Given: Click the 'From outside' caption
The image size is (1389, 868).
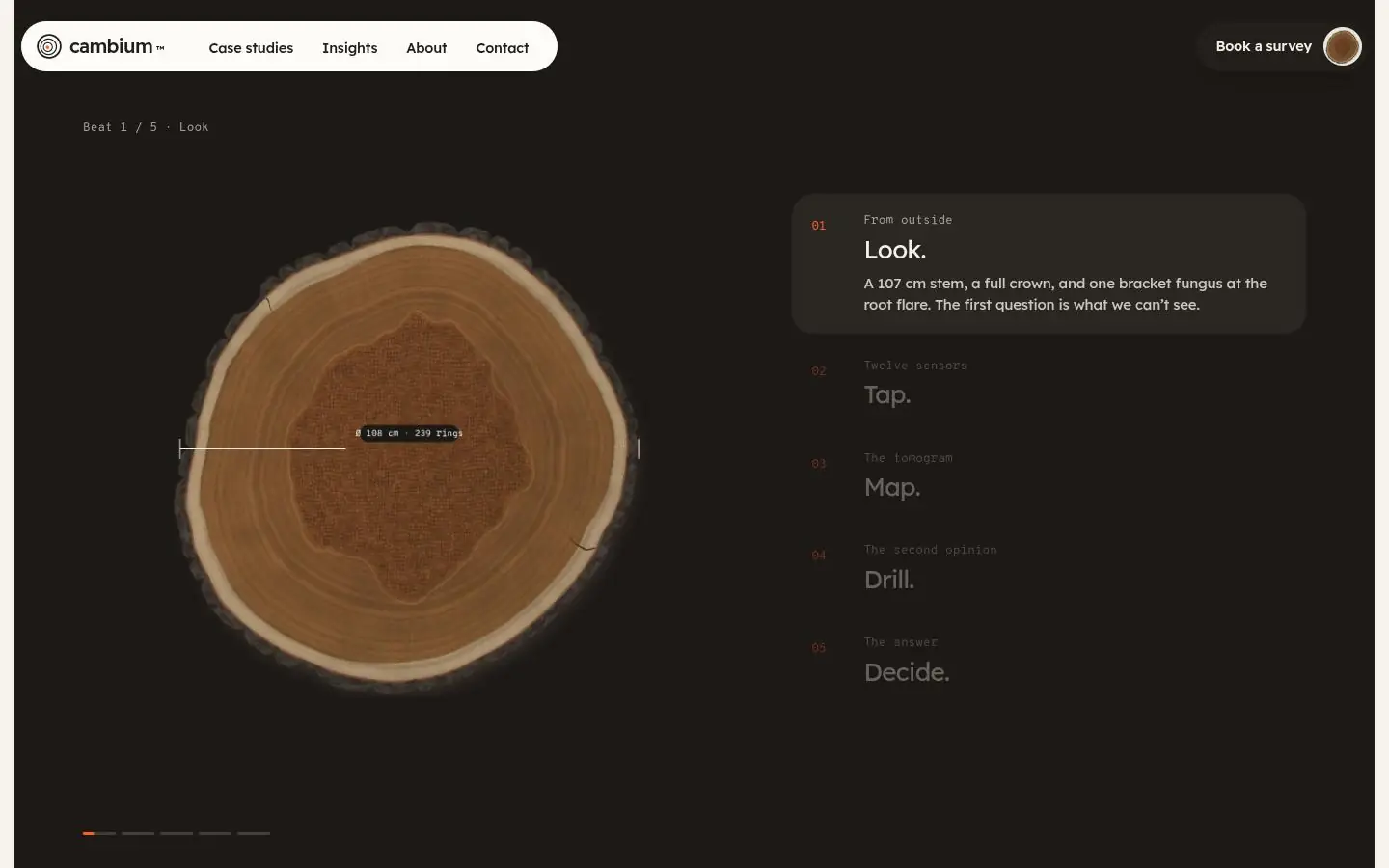Looking at the screenshot, I should (908, 220).
